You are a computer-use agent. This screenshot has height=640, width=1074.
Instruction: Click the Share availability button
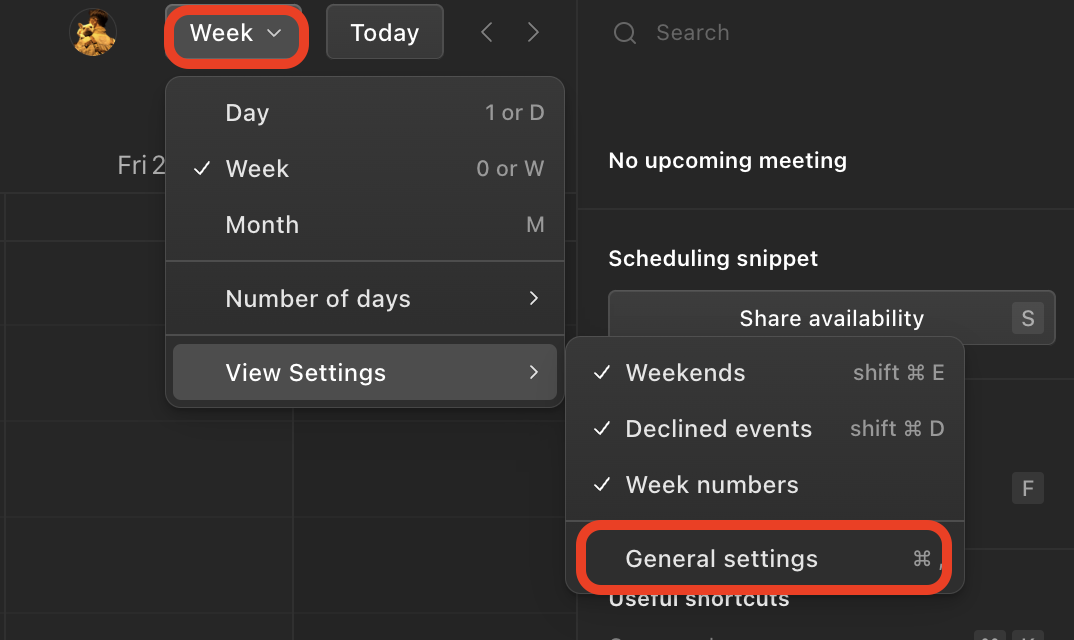[831, 319]
